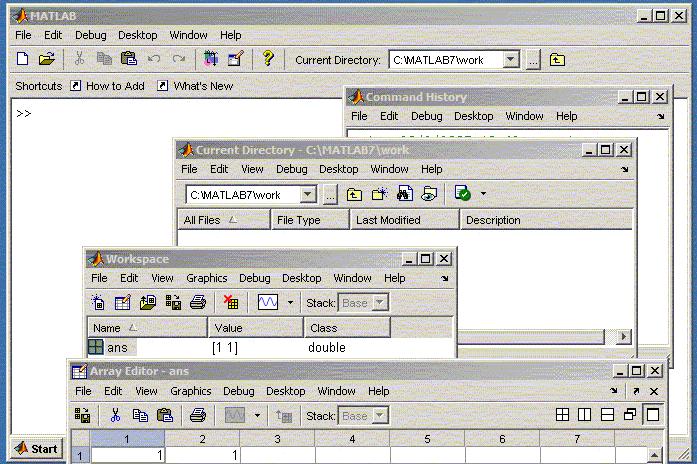Open Graphics menu in Workspace window

(207, 278)
